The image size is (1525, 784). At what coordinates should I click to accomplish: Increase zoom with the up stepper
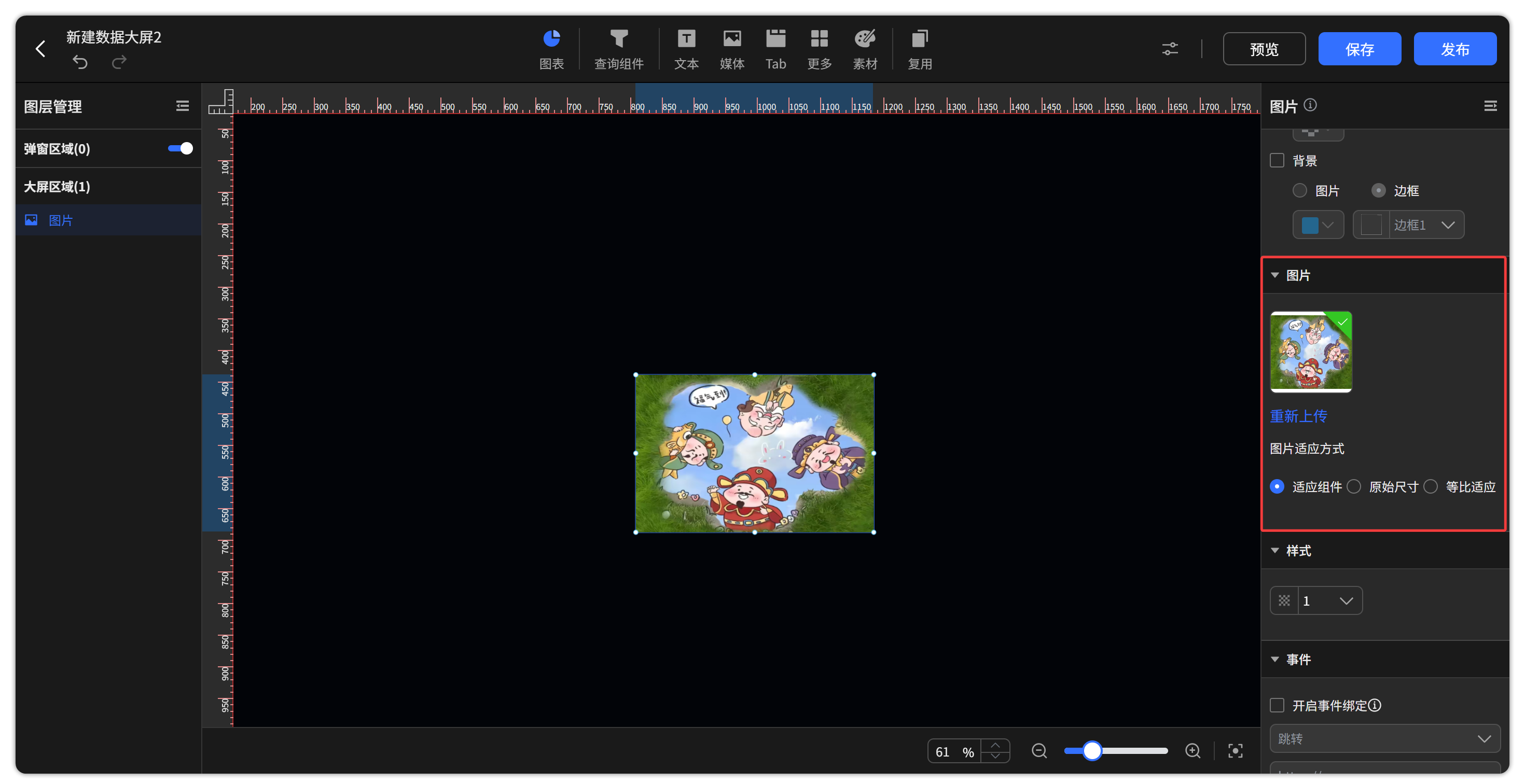click(x=995, y=746)
